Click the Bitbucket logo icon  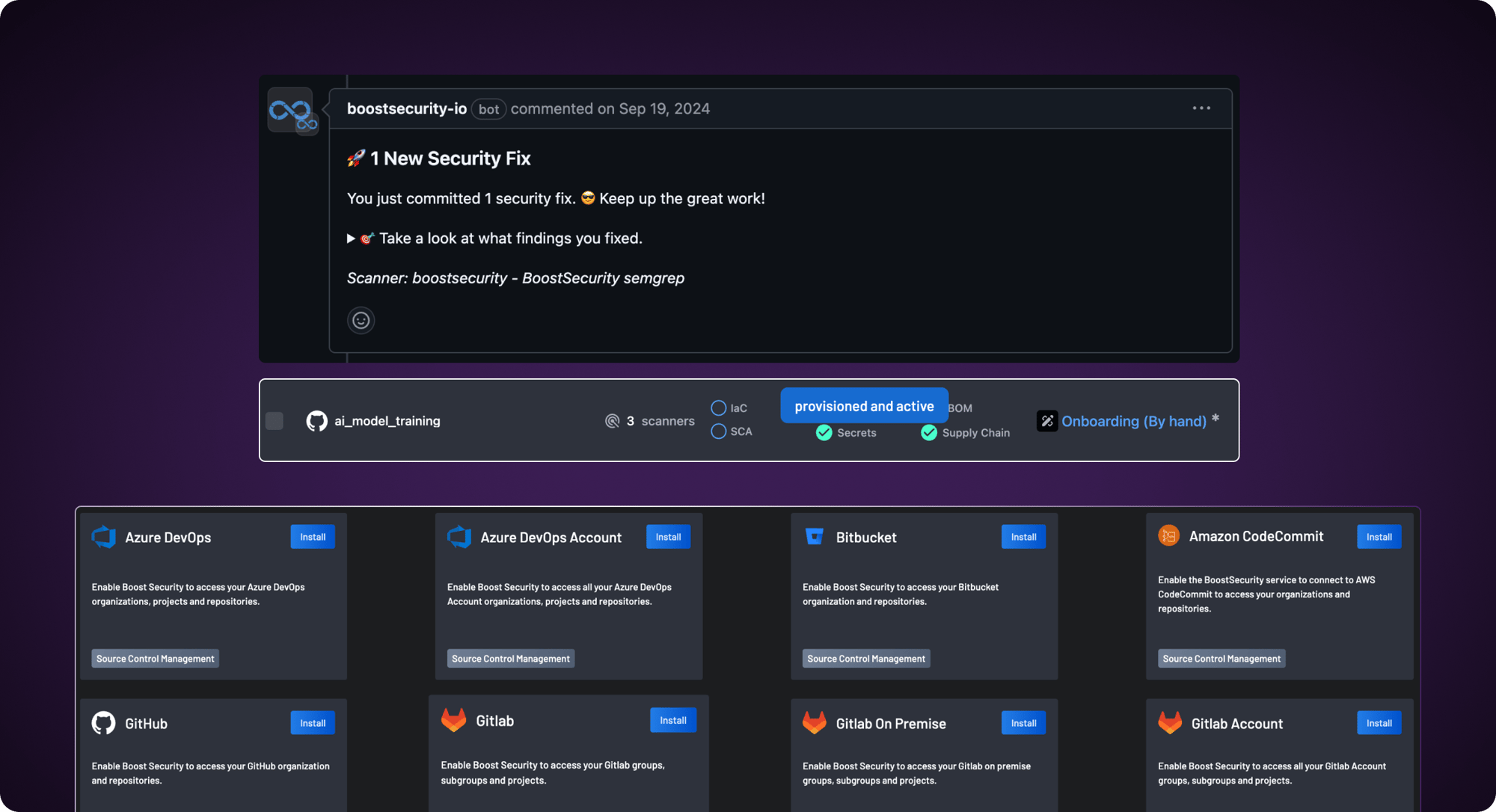pos(815,537)
